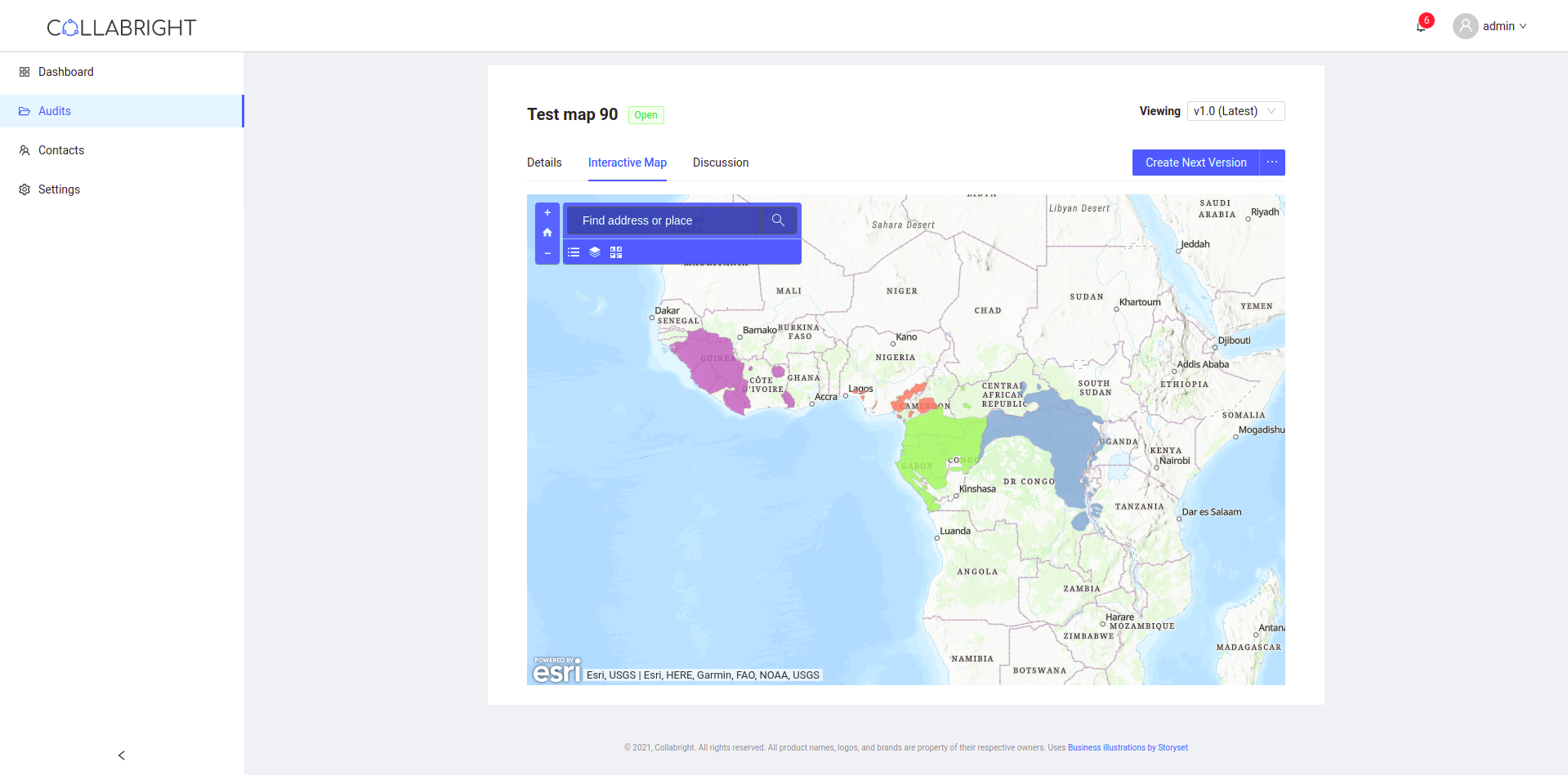Click the Test map 90 title
The image size is (1568, 775).
pos(572,114)
